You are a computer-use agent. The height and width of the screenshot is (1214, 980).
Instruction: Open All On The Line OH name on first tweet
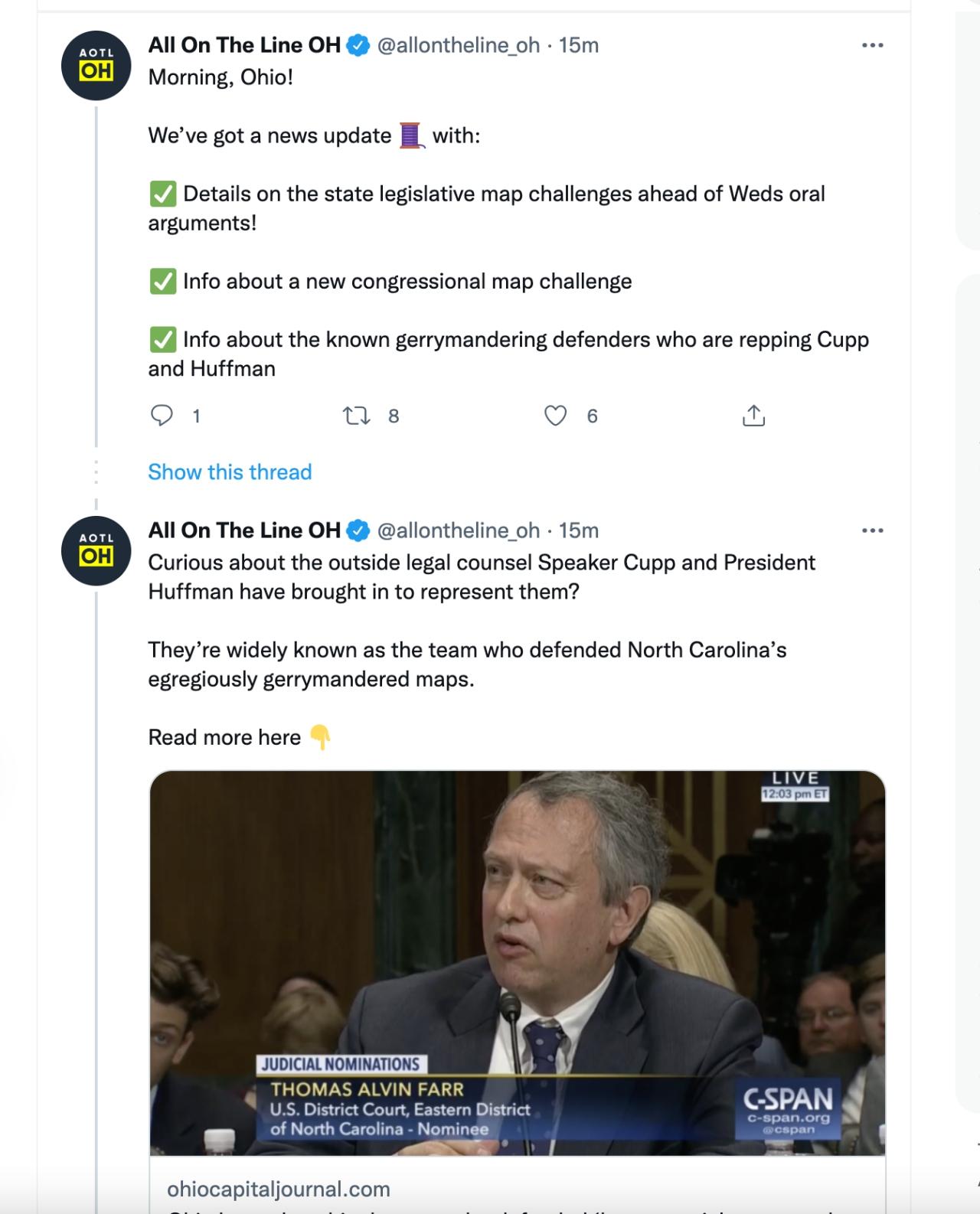coord(244,45)
